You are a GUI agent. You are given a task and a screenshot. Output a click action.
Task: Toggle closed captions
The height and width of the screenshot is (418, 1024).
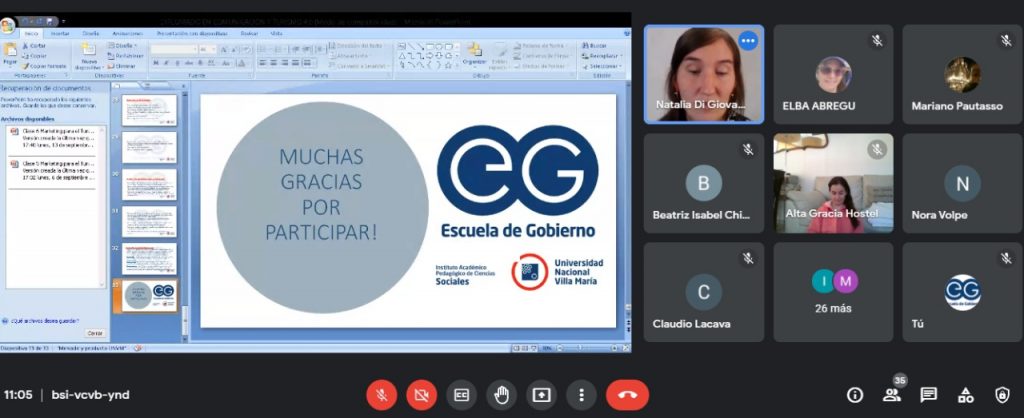coord(461,394)
